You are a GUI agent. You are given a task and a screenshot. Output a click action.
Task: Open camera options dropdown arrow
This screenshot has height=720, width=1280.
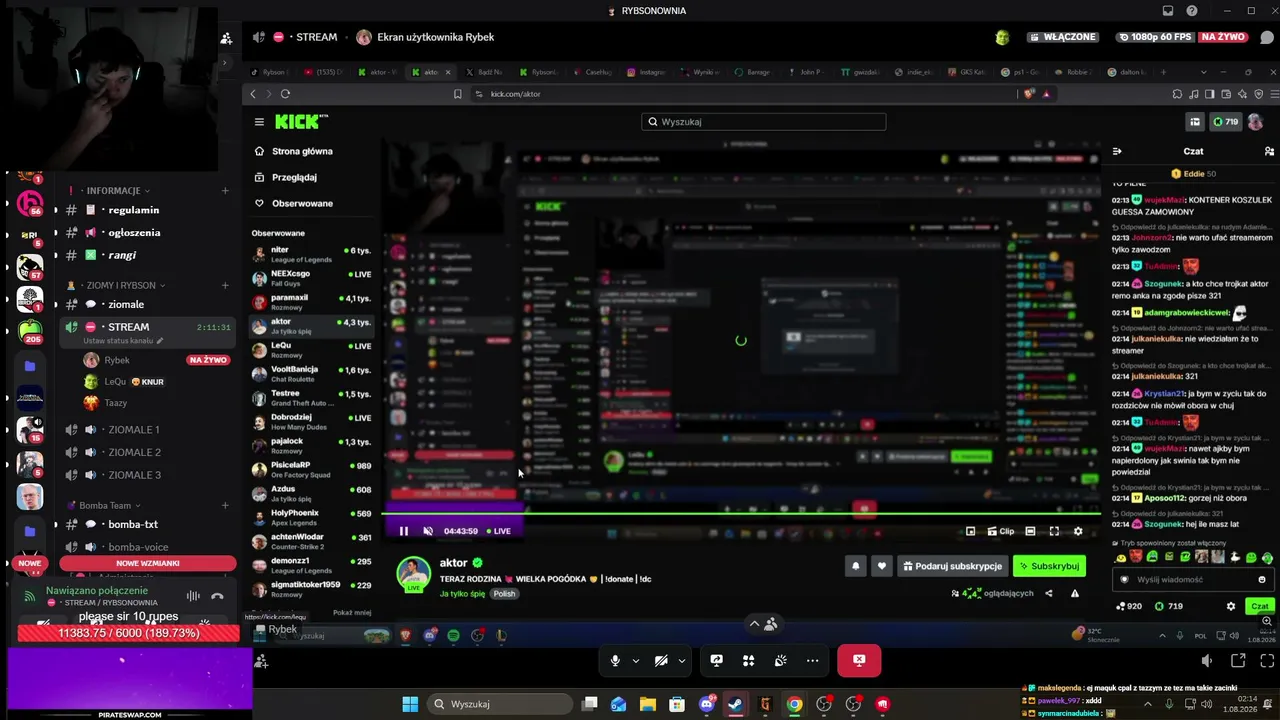click(682, 660)
